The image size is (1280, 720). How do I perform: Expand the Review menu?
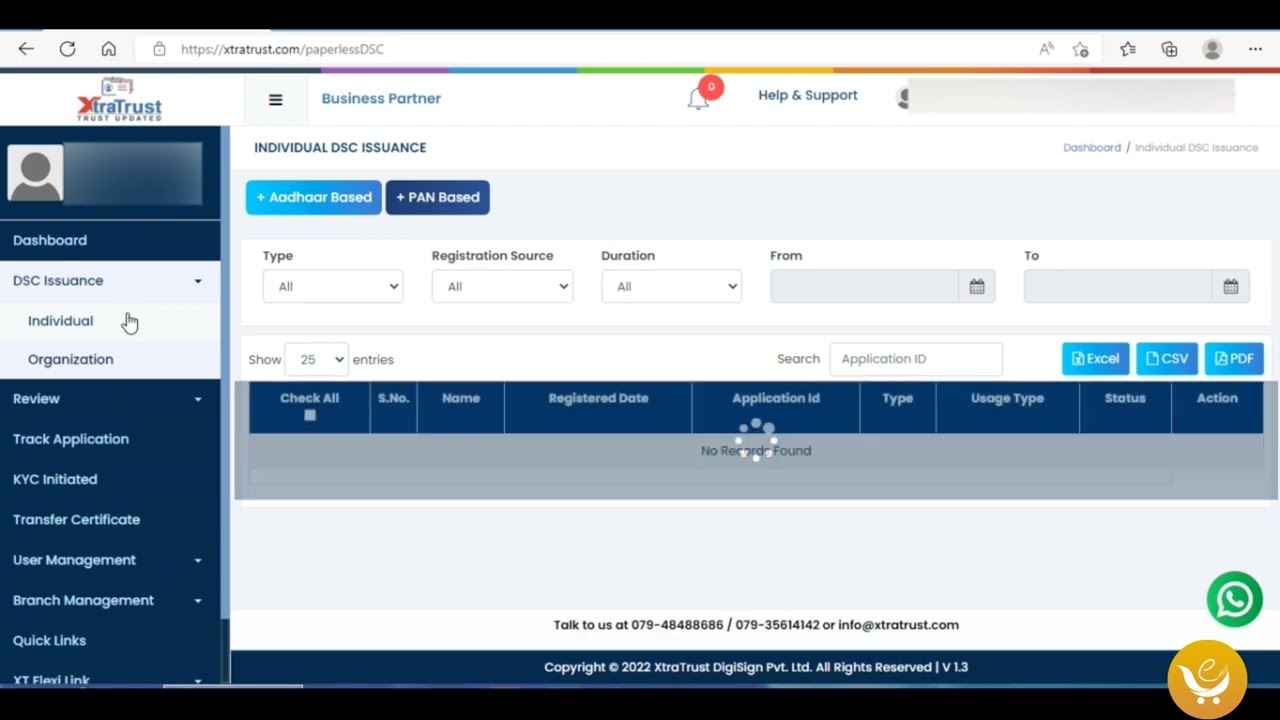coord(110,399)
